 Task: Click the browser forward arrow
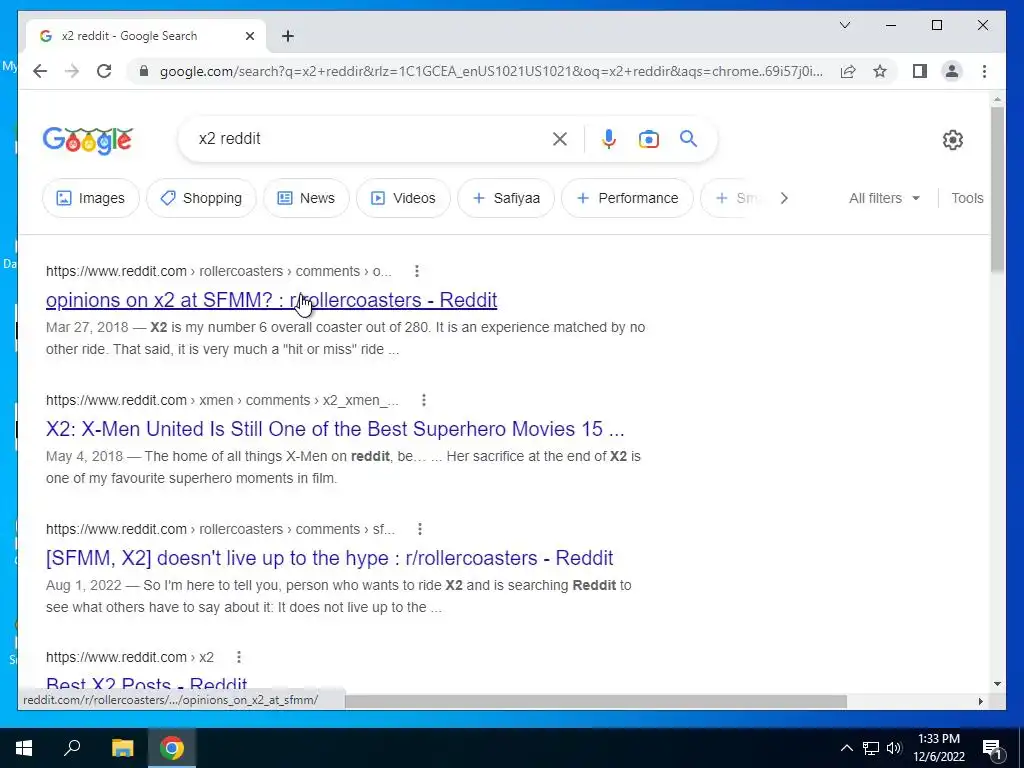coord(72,71)
